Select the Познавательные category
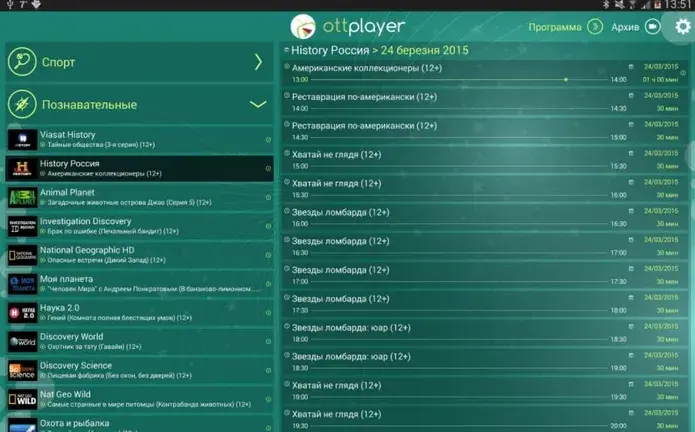Screen dimensions: 695x432 click(x=139, y=105)
